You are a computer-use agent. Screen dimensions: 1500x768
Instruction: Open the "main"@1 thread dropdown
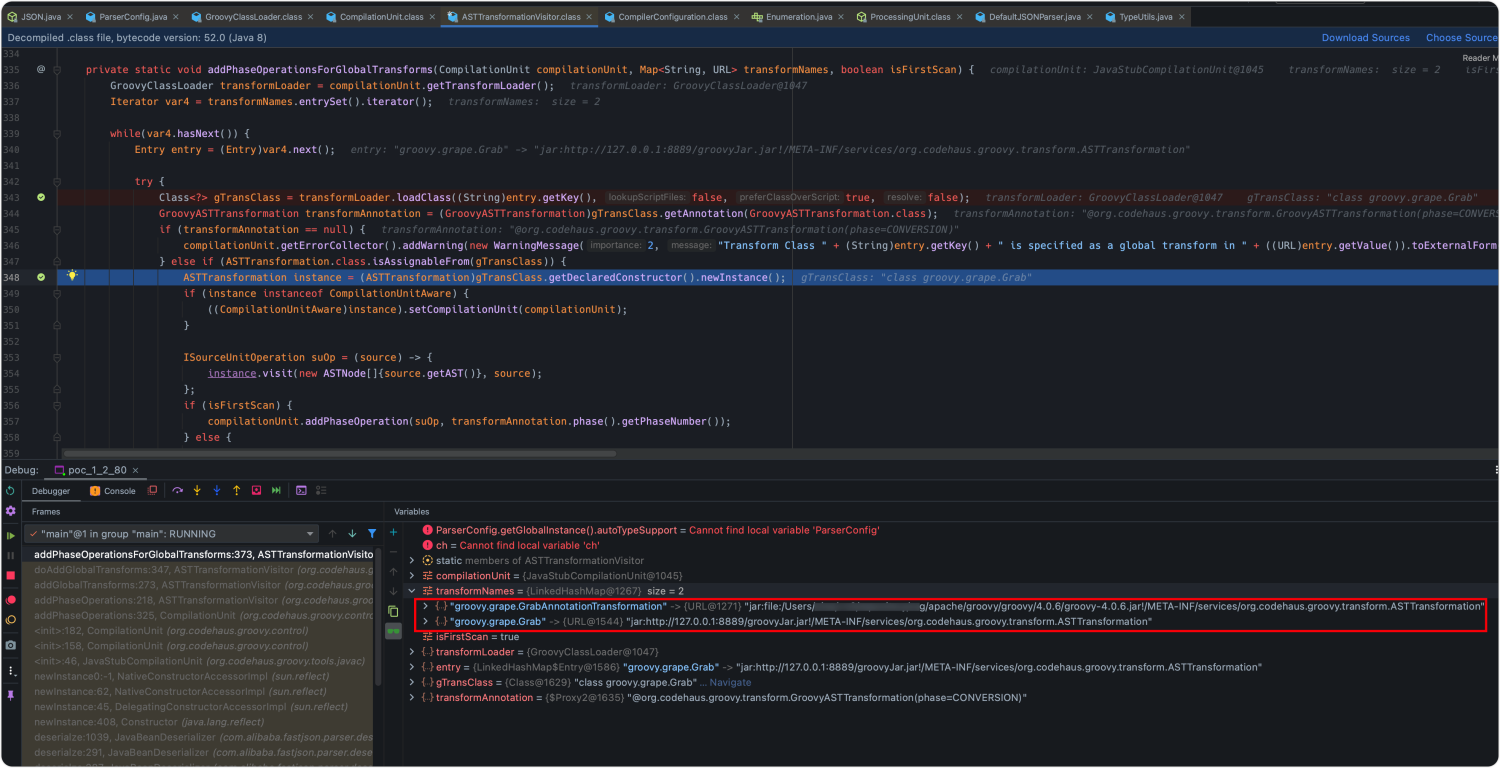pos(171,534)
